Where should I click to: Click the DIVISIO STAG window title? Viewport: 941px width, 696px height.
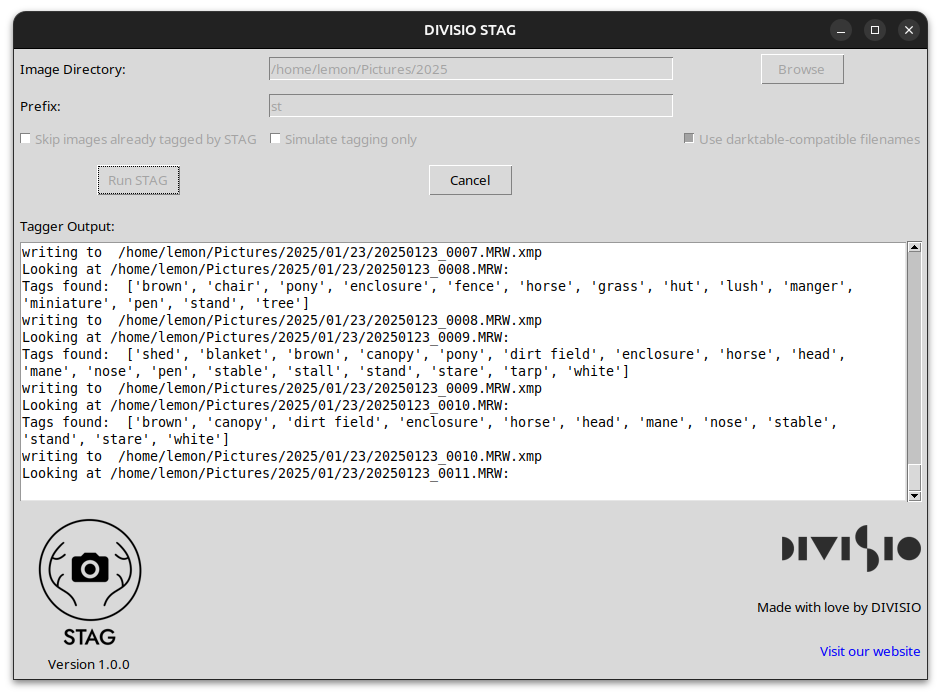pos(470,30)
